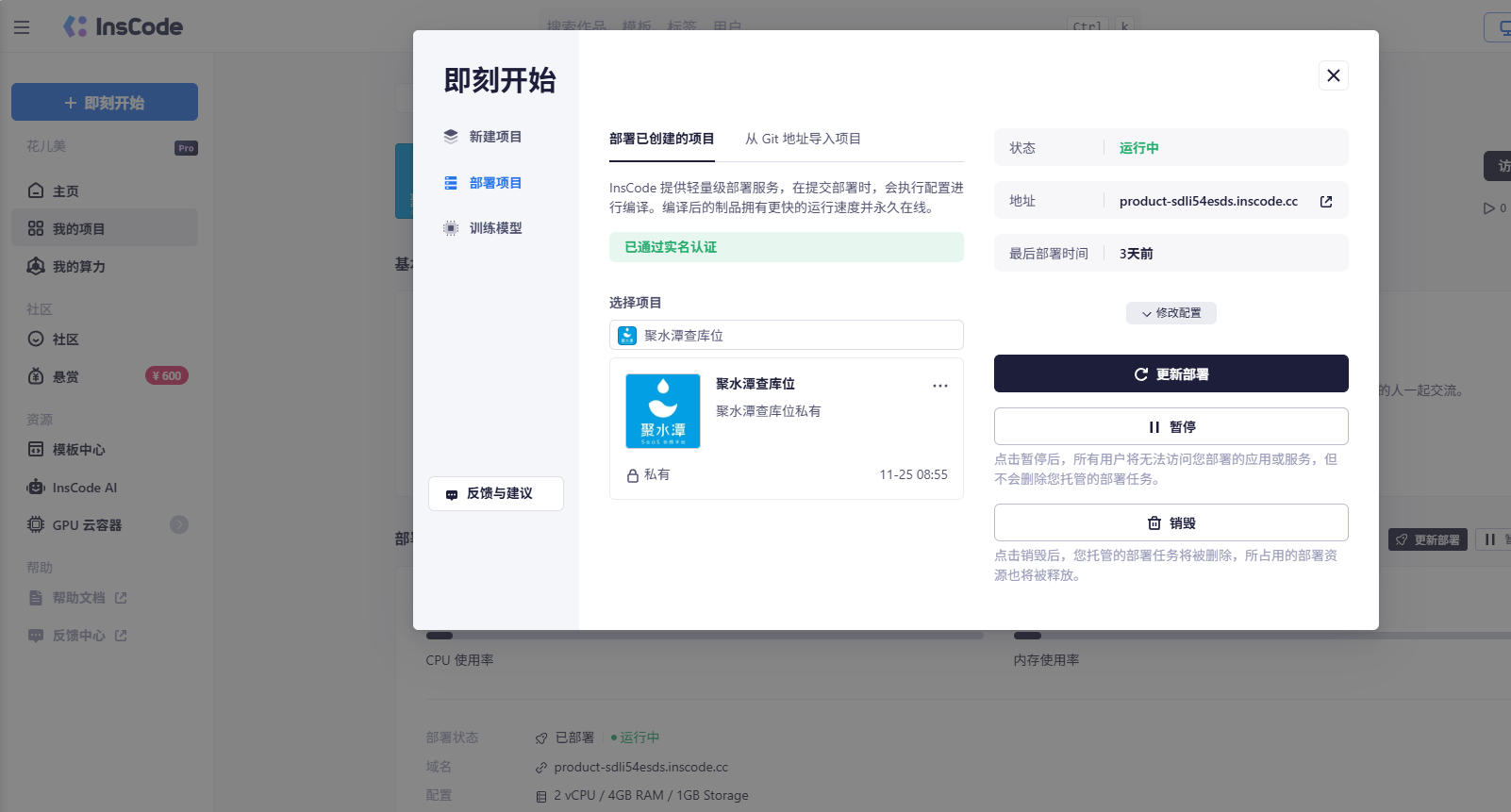Open the 选择项目 dropdown 聚水潭查库位
The image size is (1511, 812).
click(x=787, y=335)
